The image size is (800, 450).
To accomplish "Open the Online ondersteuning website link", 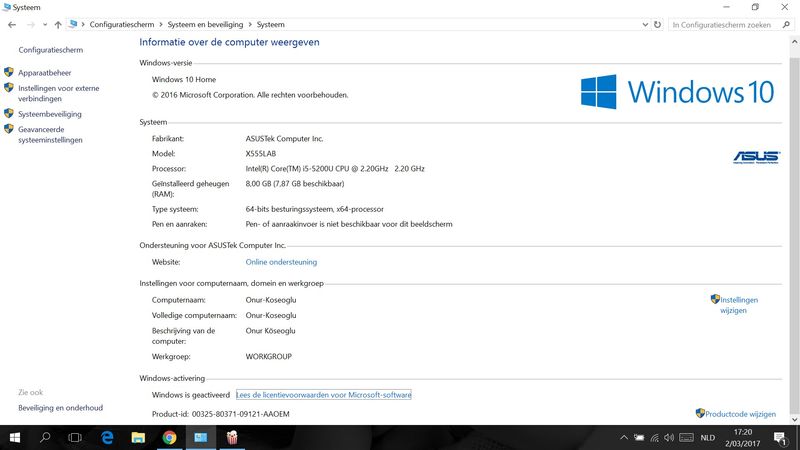I will click(281, 262).
